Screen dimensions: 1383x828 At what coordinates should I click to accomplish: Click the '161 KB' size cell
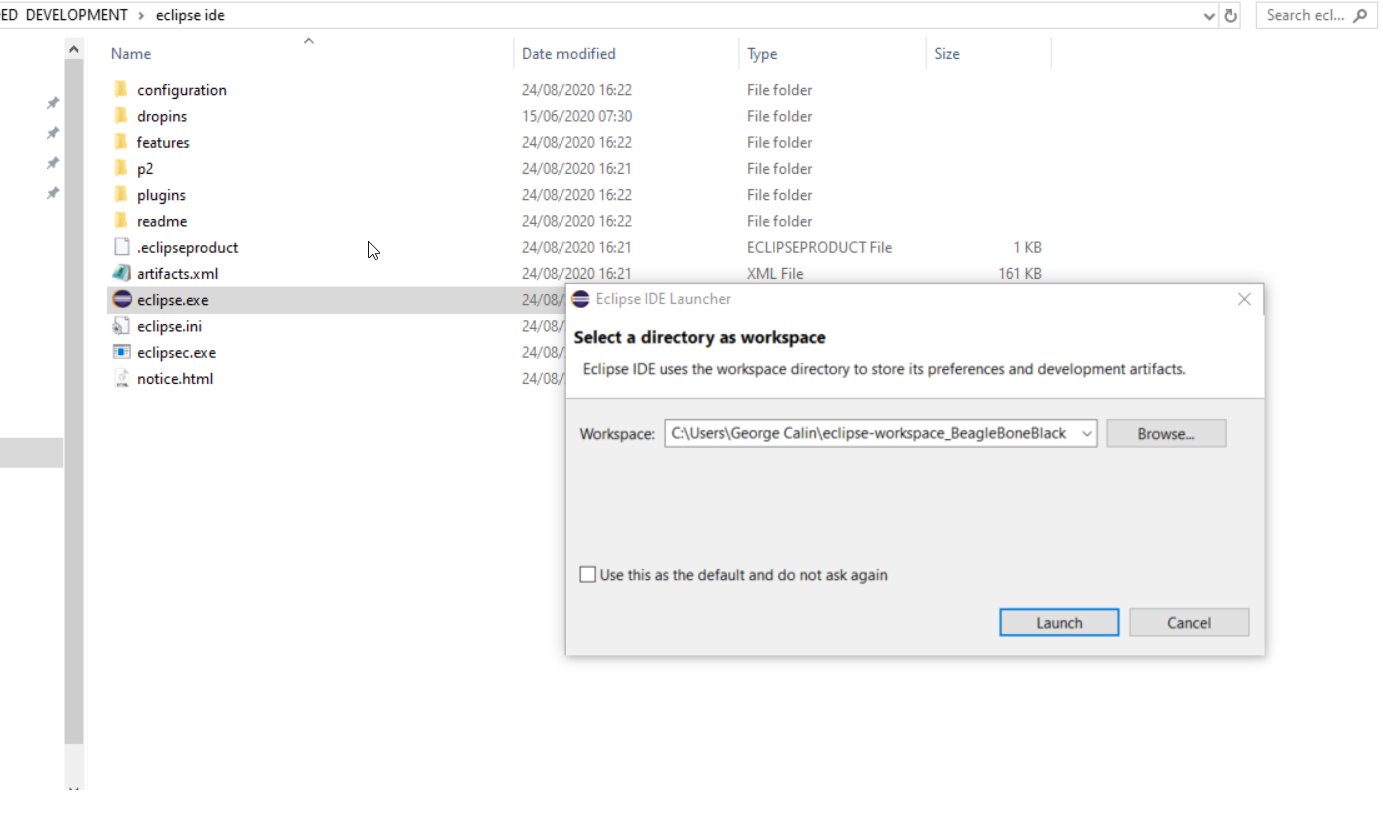tap(1020, 273)
